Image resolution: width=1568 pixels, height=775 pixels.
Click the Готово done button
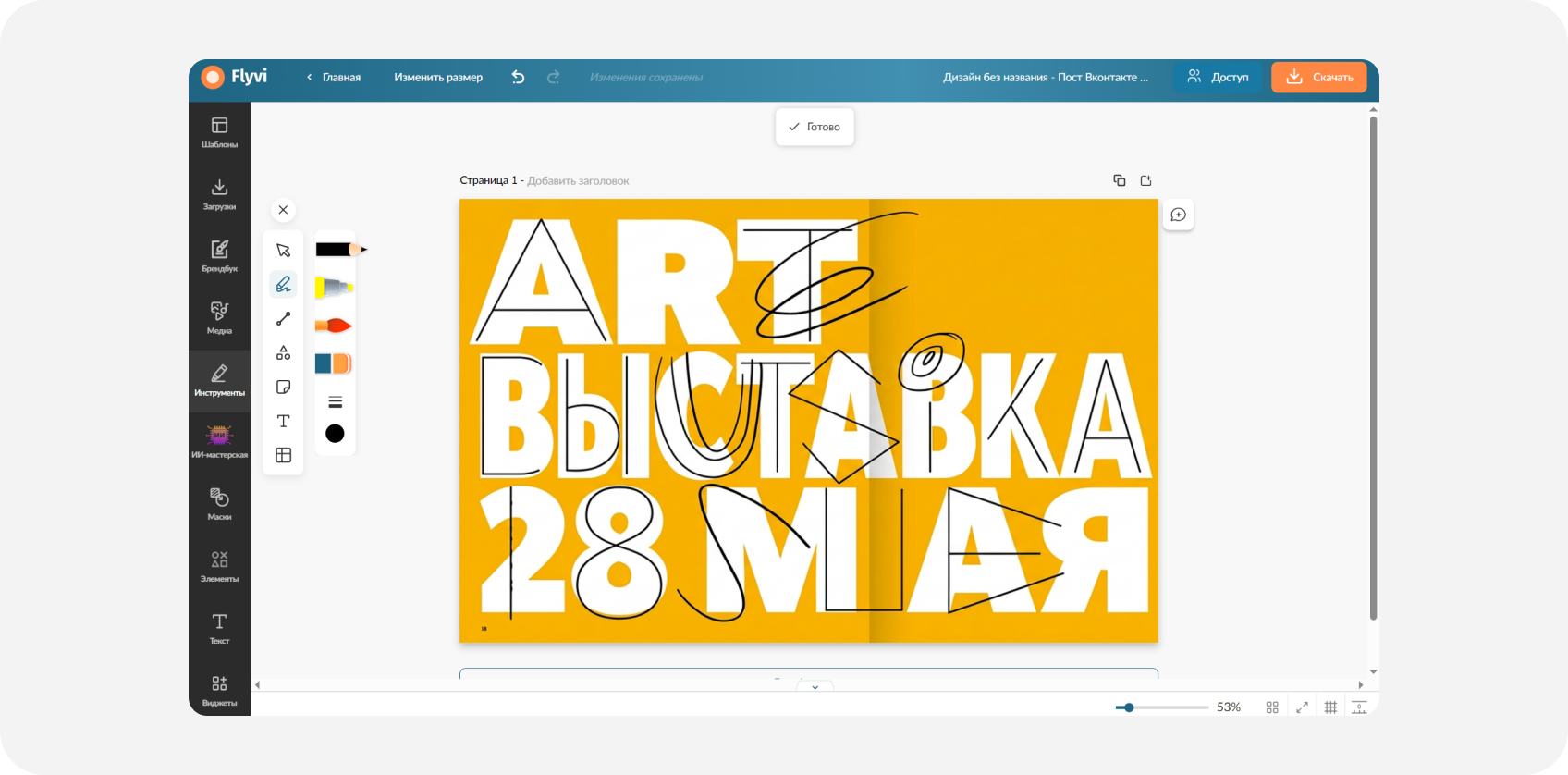pos(815,127)
